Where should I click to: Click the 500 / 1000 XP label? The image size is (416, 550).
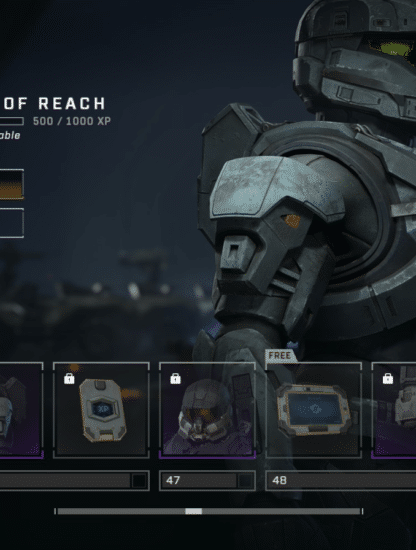click(x=72, y=121)
